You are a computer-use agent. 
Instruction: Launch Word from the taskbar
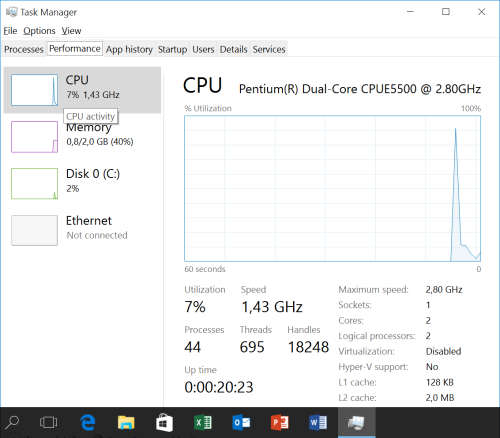pyautogui.click(x=318, y=423)
